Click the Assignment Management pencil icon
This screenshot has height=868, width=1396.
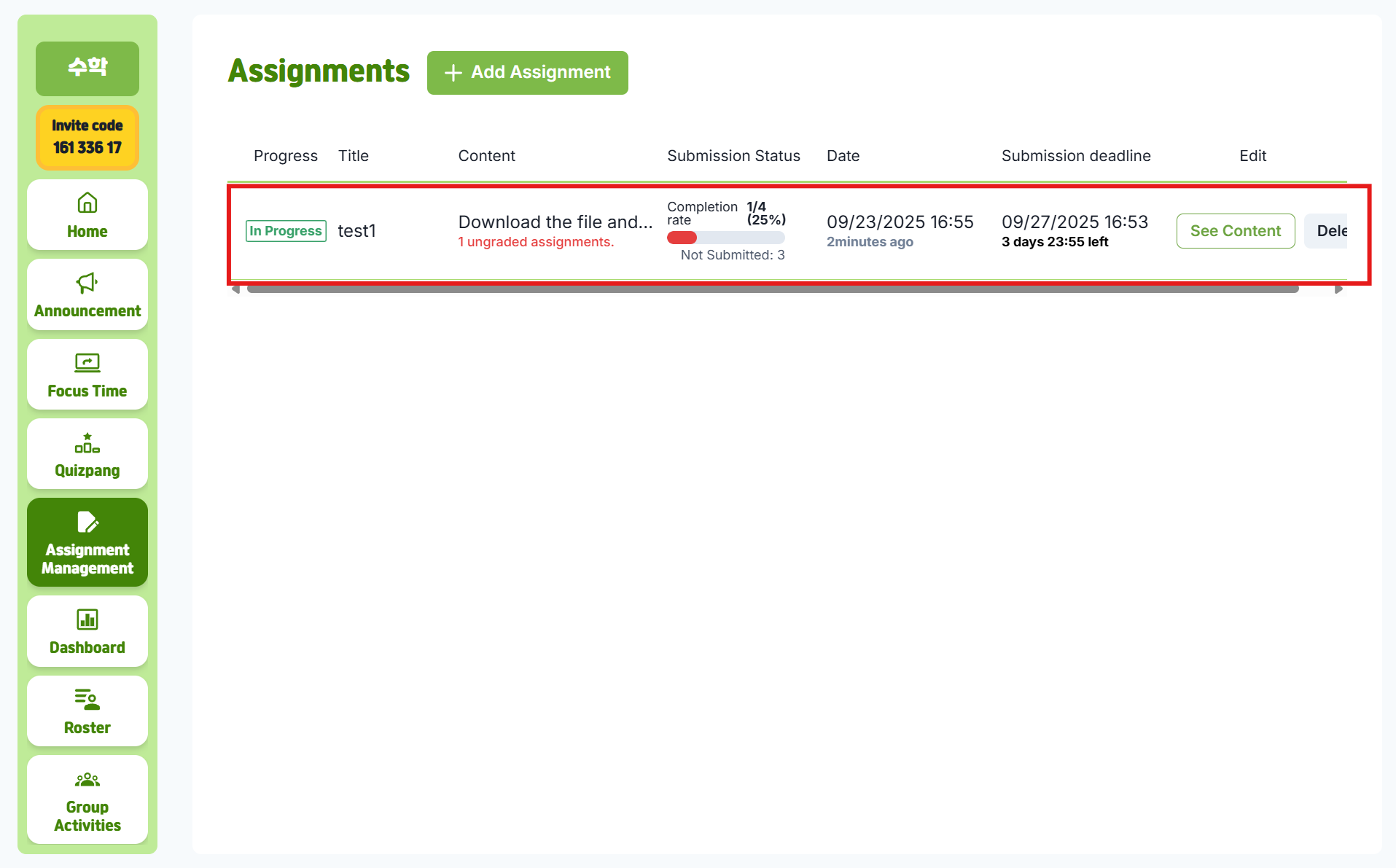[87, 522]
